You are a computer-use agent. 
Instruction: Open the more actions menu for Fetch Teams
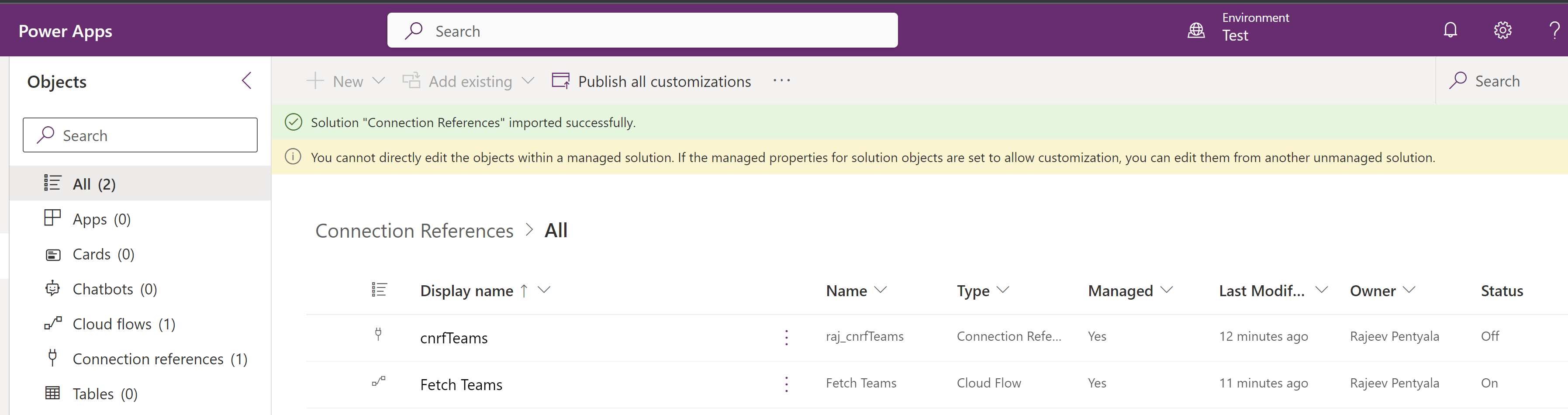point(787,384)
